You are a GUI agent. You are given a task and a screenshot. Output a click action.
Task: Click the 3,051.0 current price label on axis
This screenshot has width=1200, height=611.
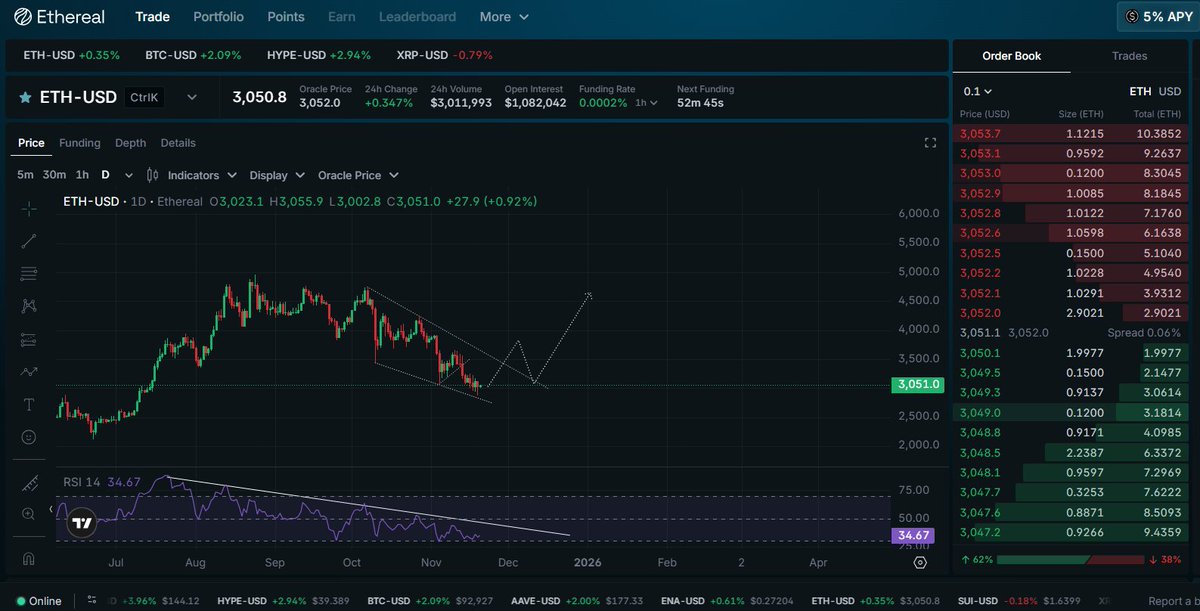pyautogui.click(x=917, y=385)
